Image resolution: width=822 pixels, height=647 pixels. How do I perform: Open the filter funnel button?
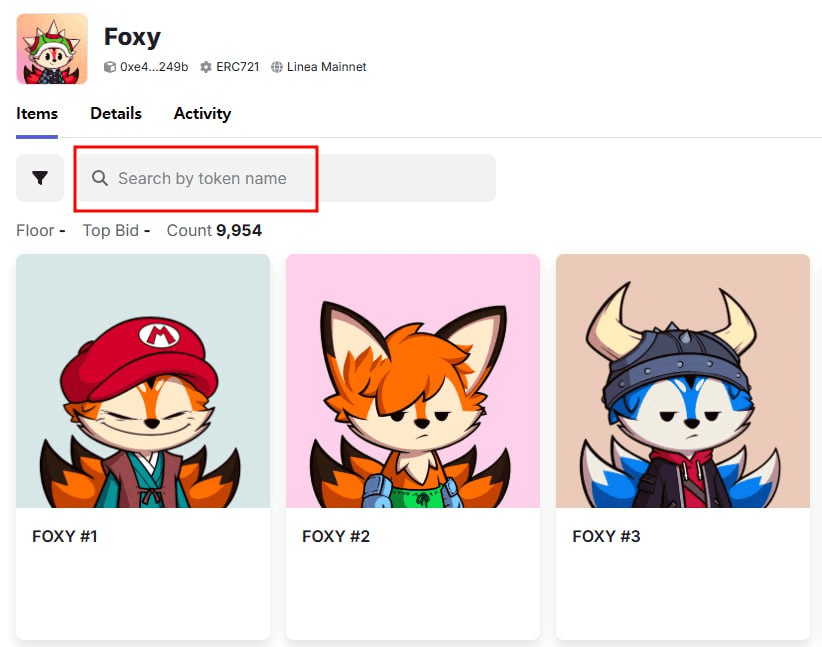(x=40, y=178)
